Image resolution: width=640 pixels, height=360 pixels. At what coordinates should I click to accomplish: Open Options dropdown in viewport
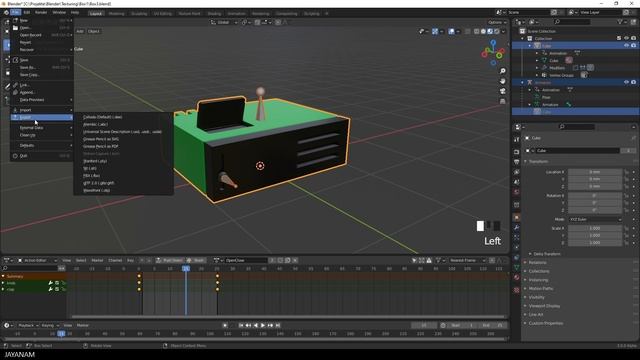pyautogui.click(x=497, y=22)
